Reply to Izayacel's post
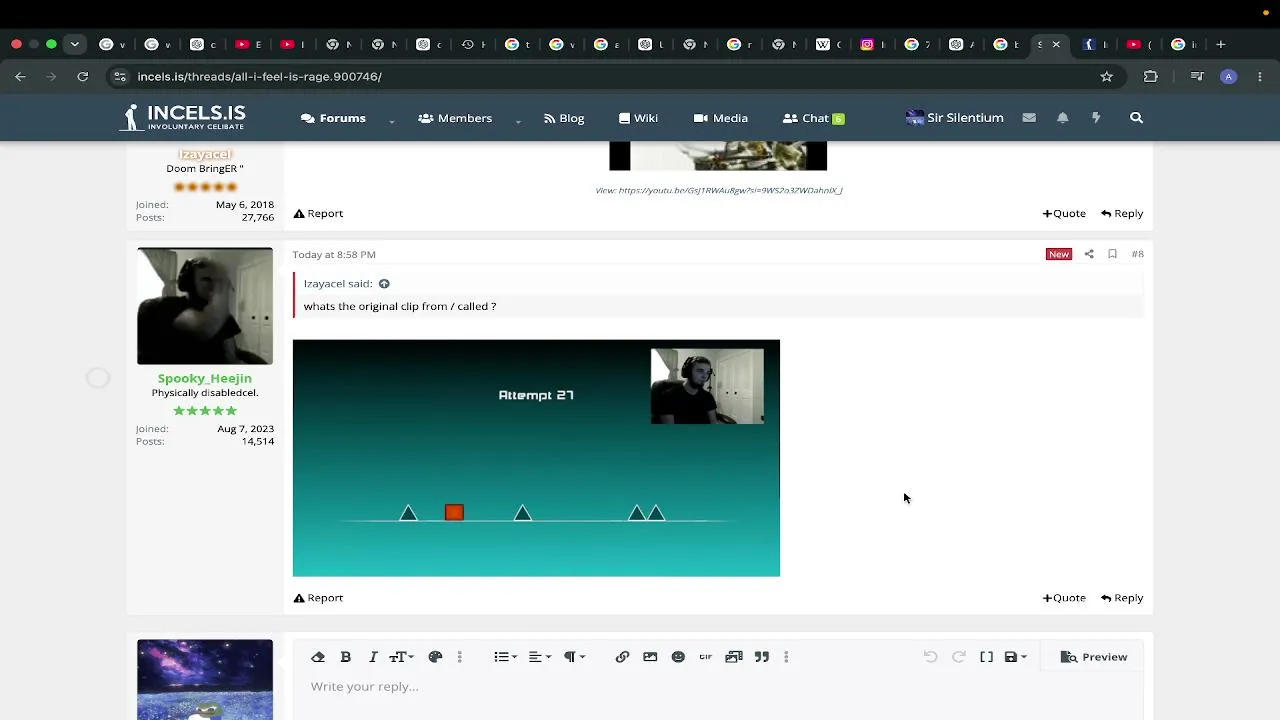This screenshot has height=720, width=1280. [x=1122, y=213]
